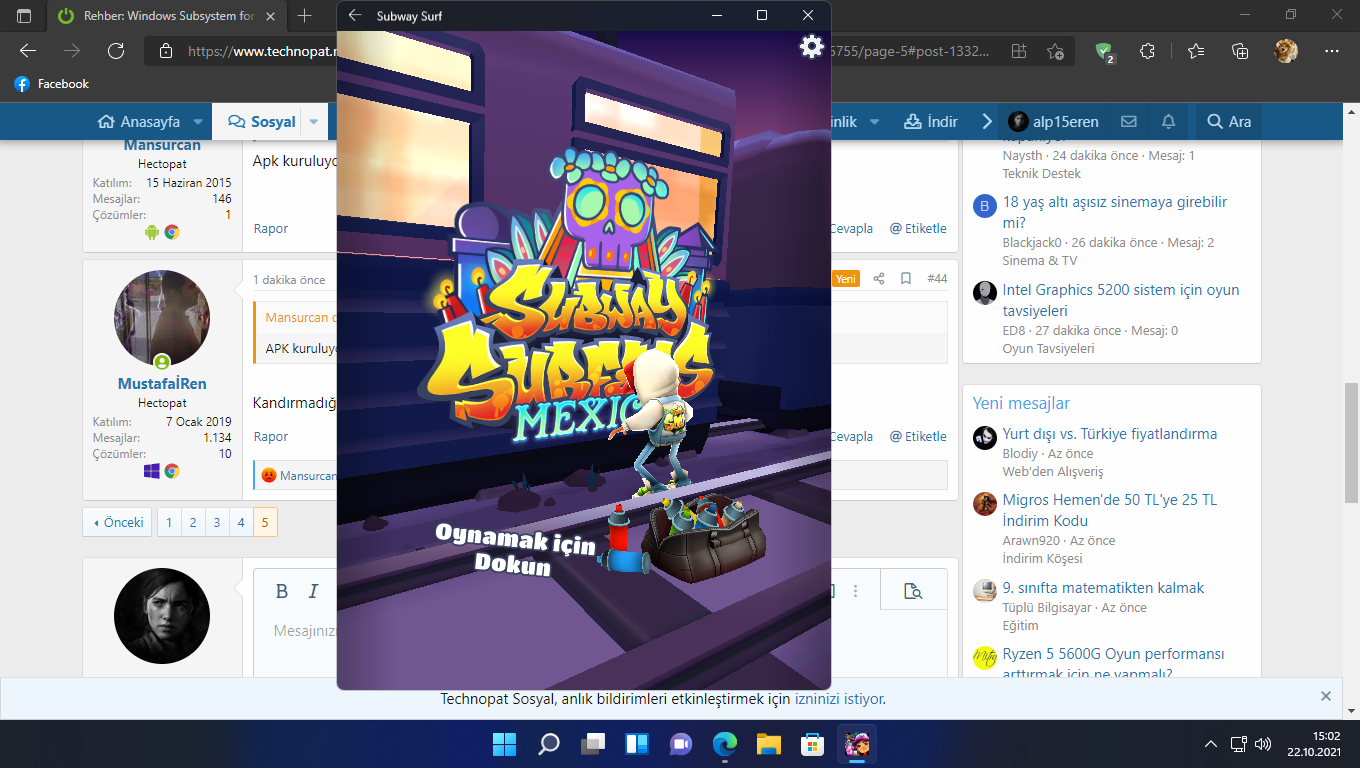This screenshot has width=1360, height=768.
Task: Open the Facebook bookmark
Action: coord(51,84)
